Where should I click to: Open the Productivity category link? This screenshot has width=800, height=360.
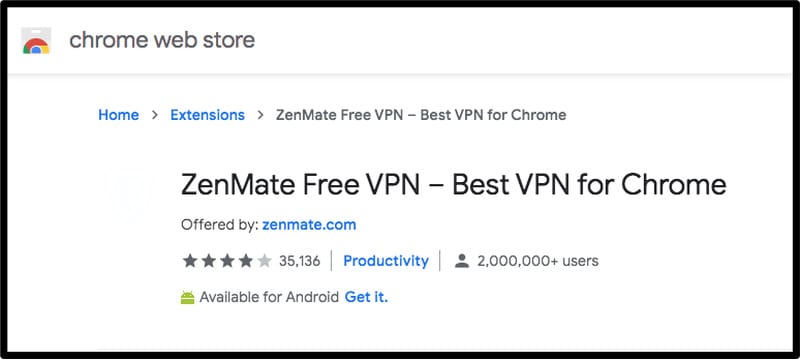coord(386,261)
